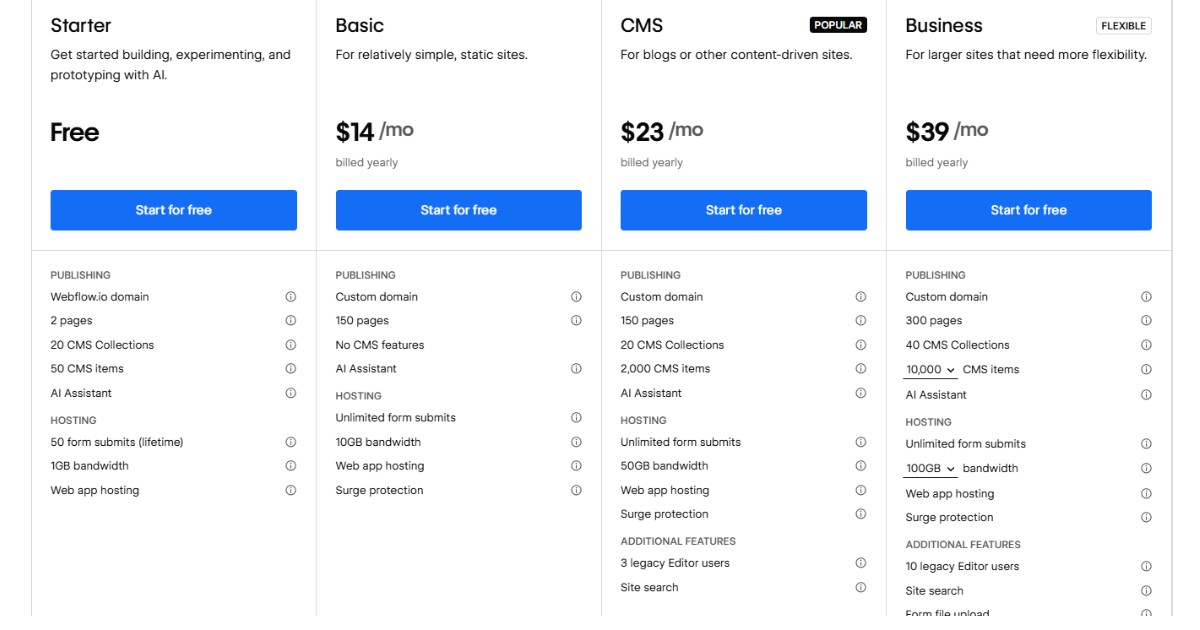Click info icon beside Webflow.io domain

291,297
